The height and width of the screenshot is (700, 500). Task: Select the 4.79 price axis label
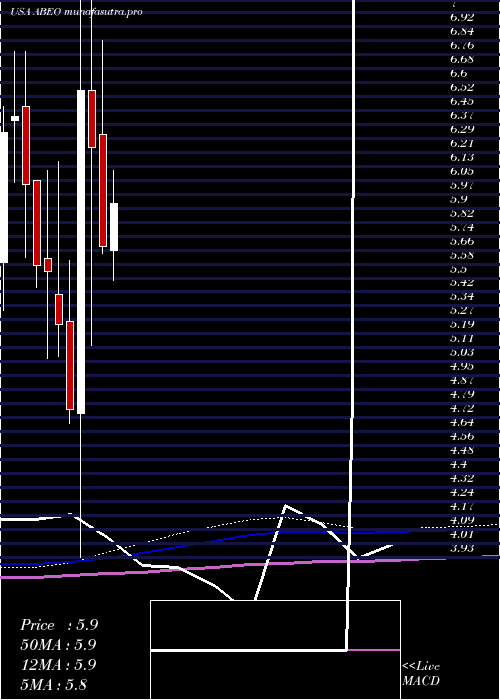[462, 395]
